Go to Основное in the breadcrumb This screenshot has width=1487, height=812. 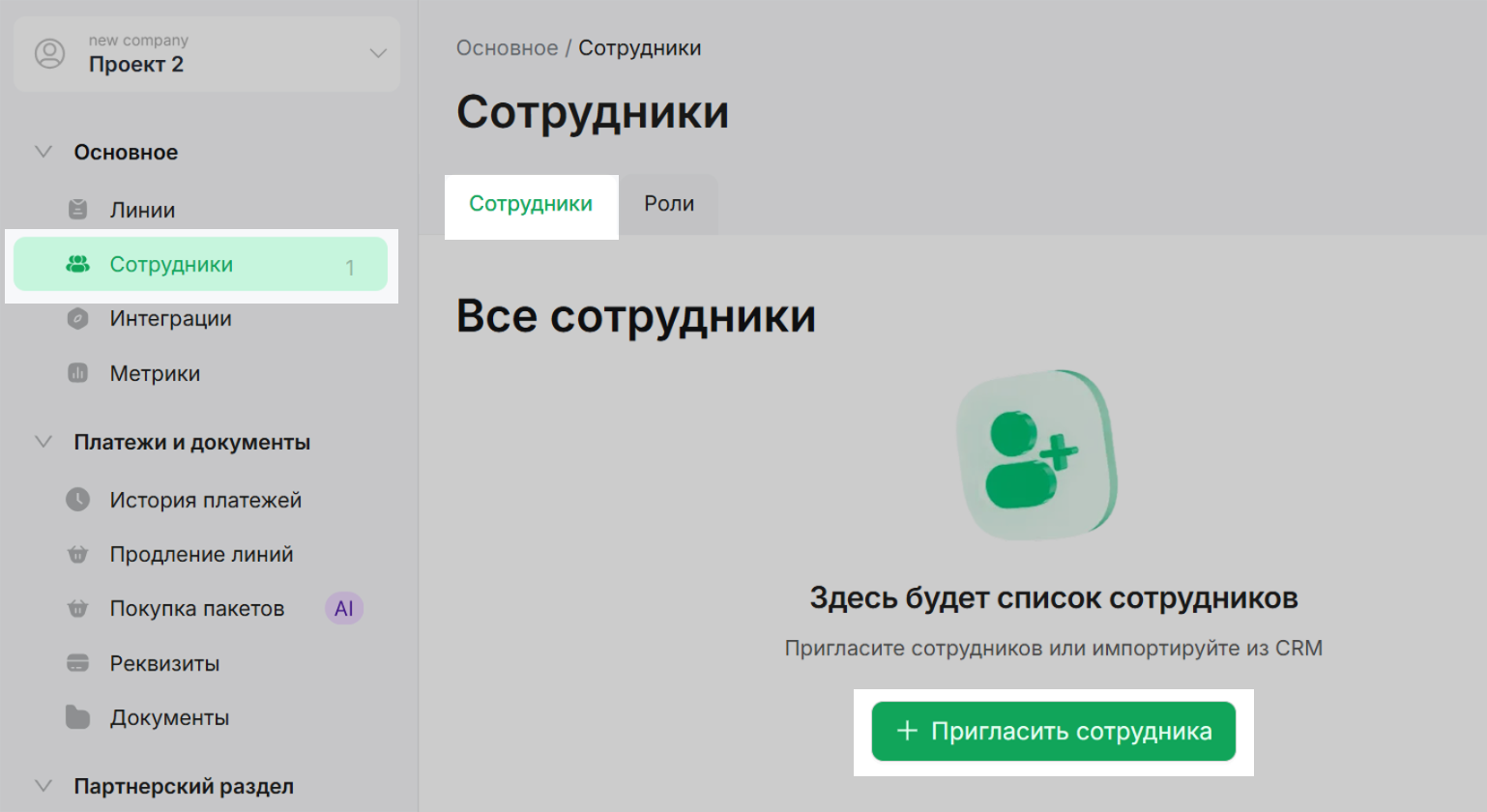507,48
